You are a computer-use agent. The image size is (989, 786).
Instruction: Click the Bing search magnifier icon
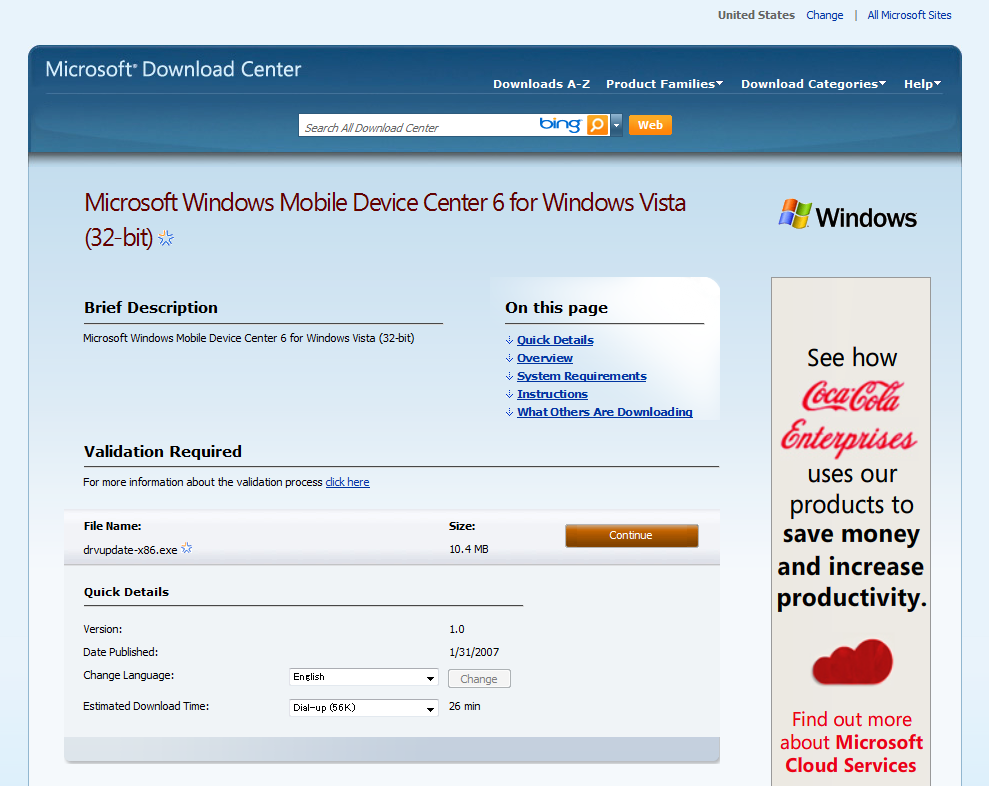coord(597,125)
